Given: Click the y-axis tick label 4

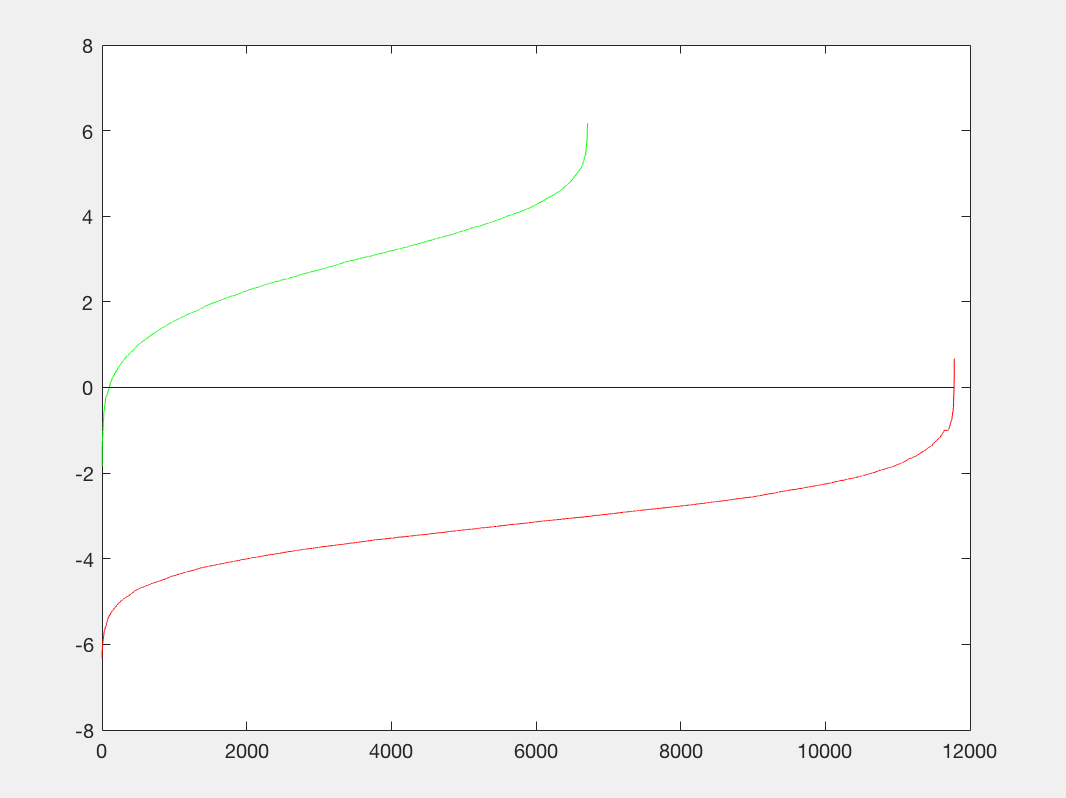Looking at the screenshot, I should click(87, 217).
